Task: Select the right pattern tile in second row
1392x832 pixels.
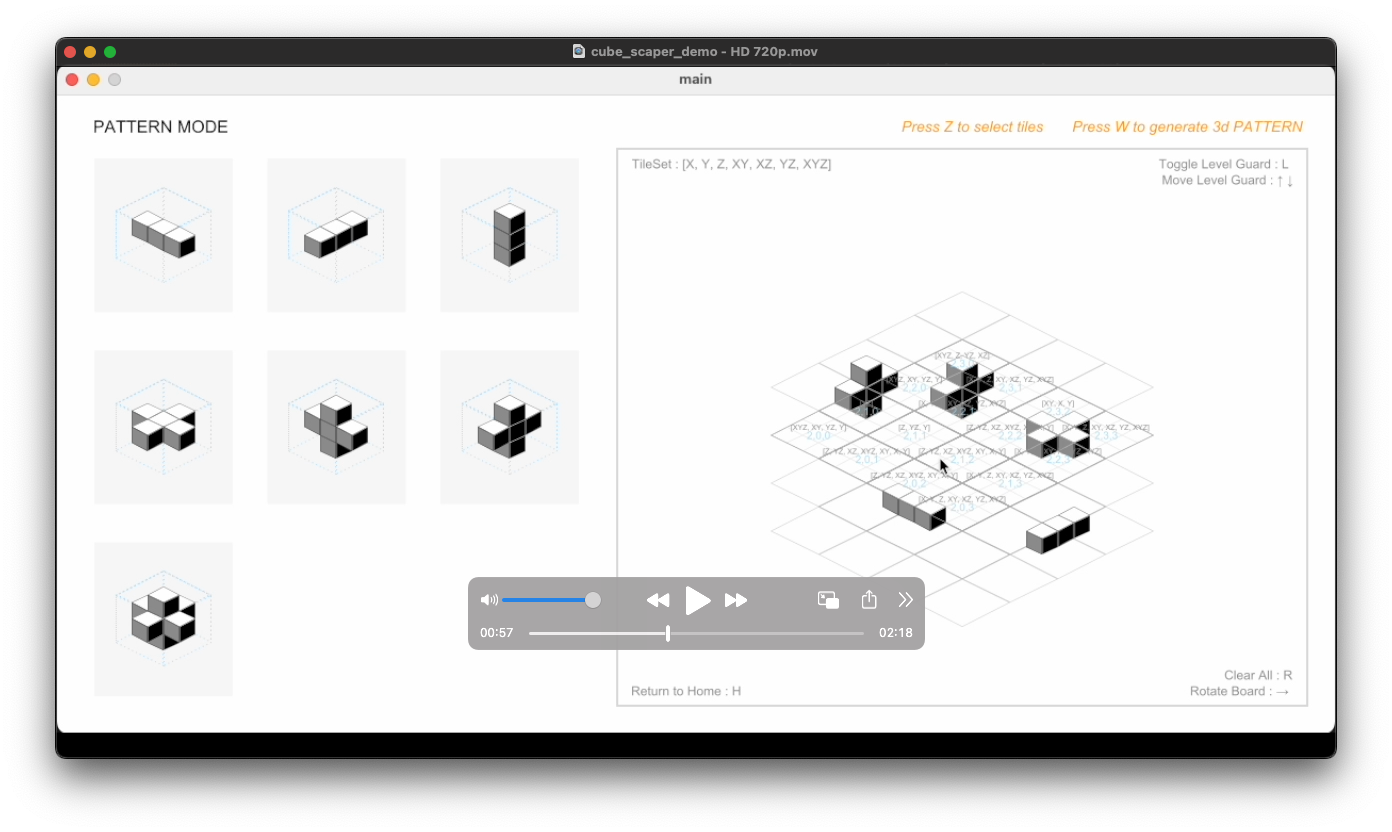Action: (509, 427)
